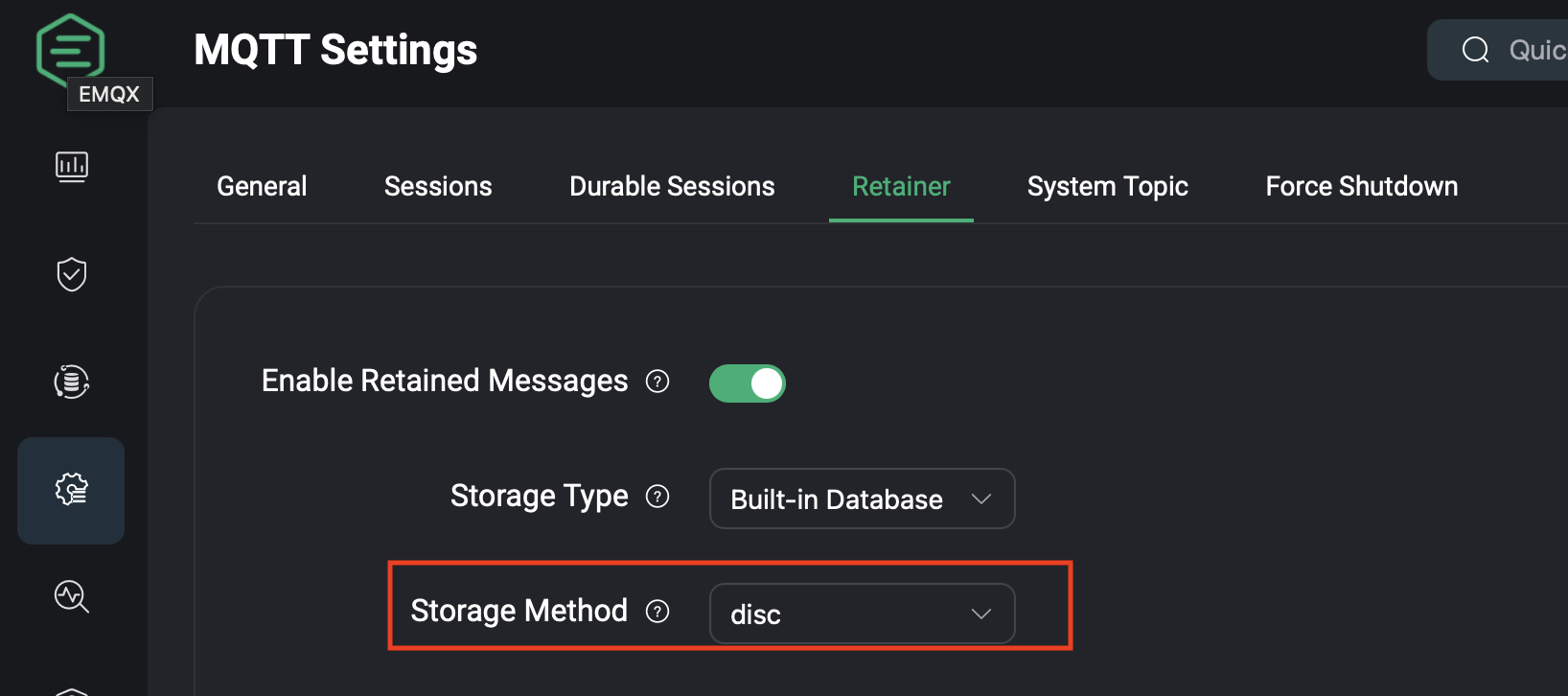The height and width of the screenshot is (696, 1568).
Task: Click the search magnifier icon
Action: (1476, 50)
